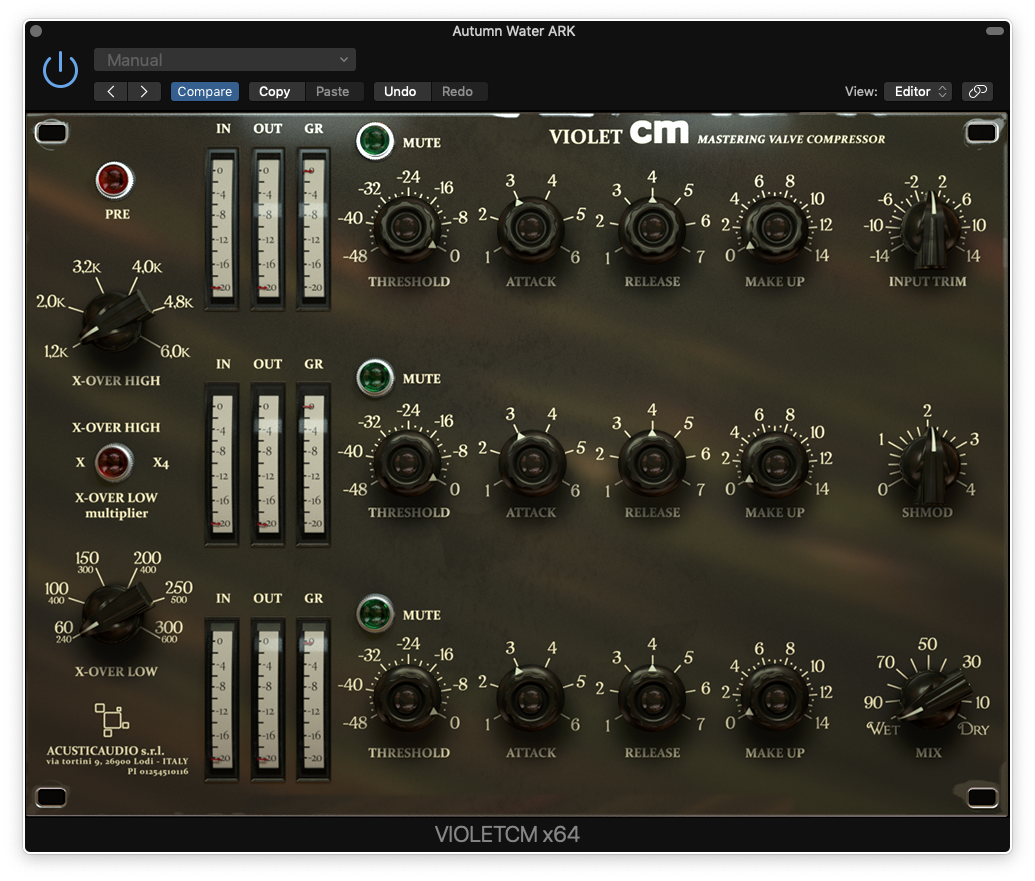Click the window collapse pill button

(995, 31)
